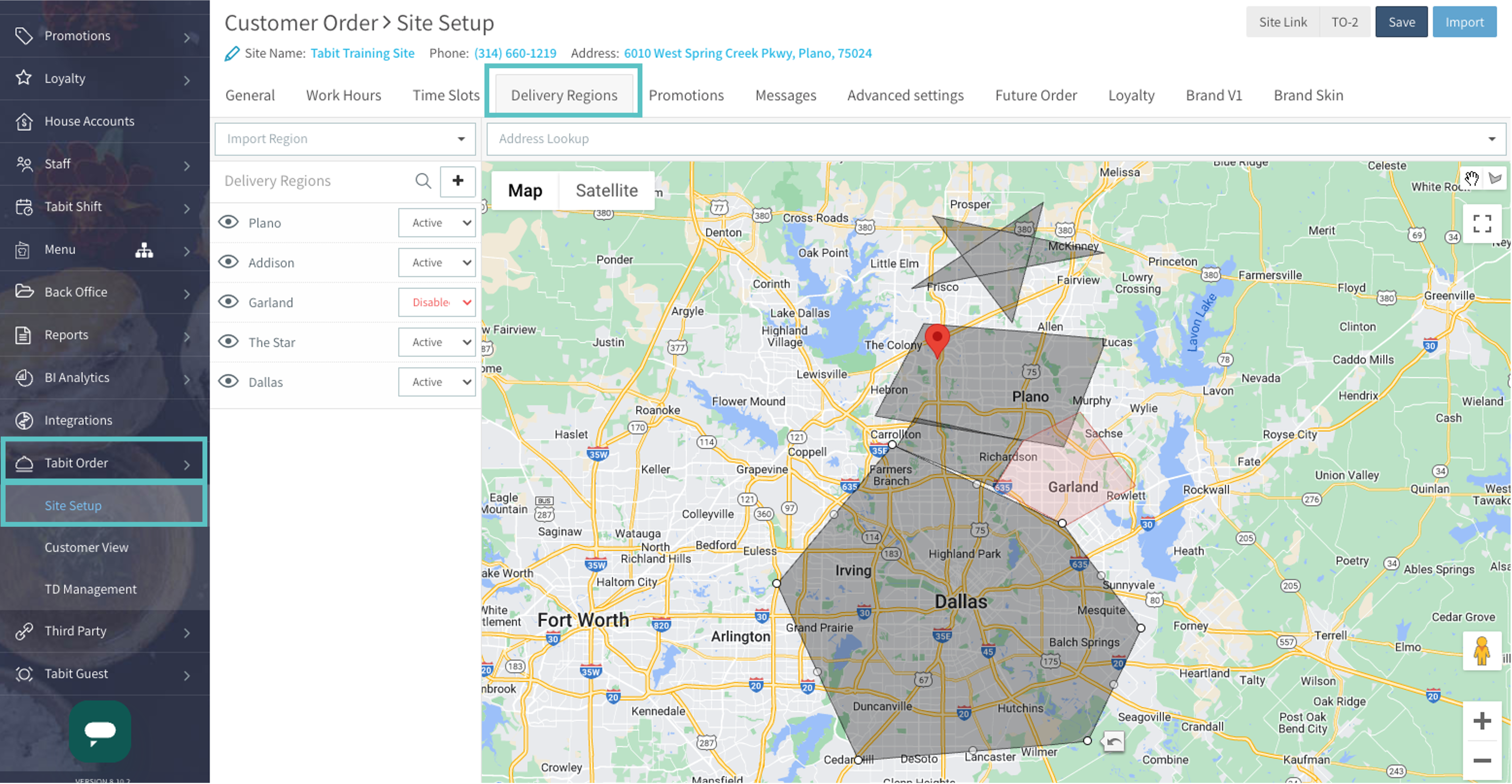1512x784 pixels.
Task: Switch to the Work Hours tab
Action: coord(343,95)
